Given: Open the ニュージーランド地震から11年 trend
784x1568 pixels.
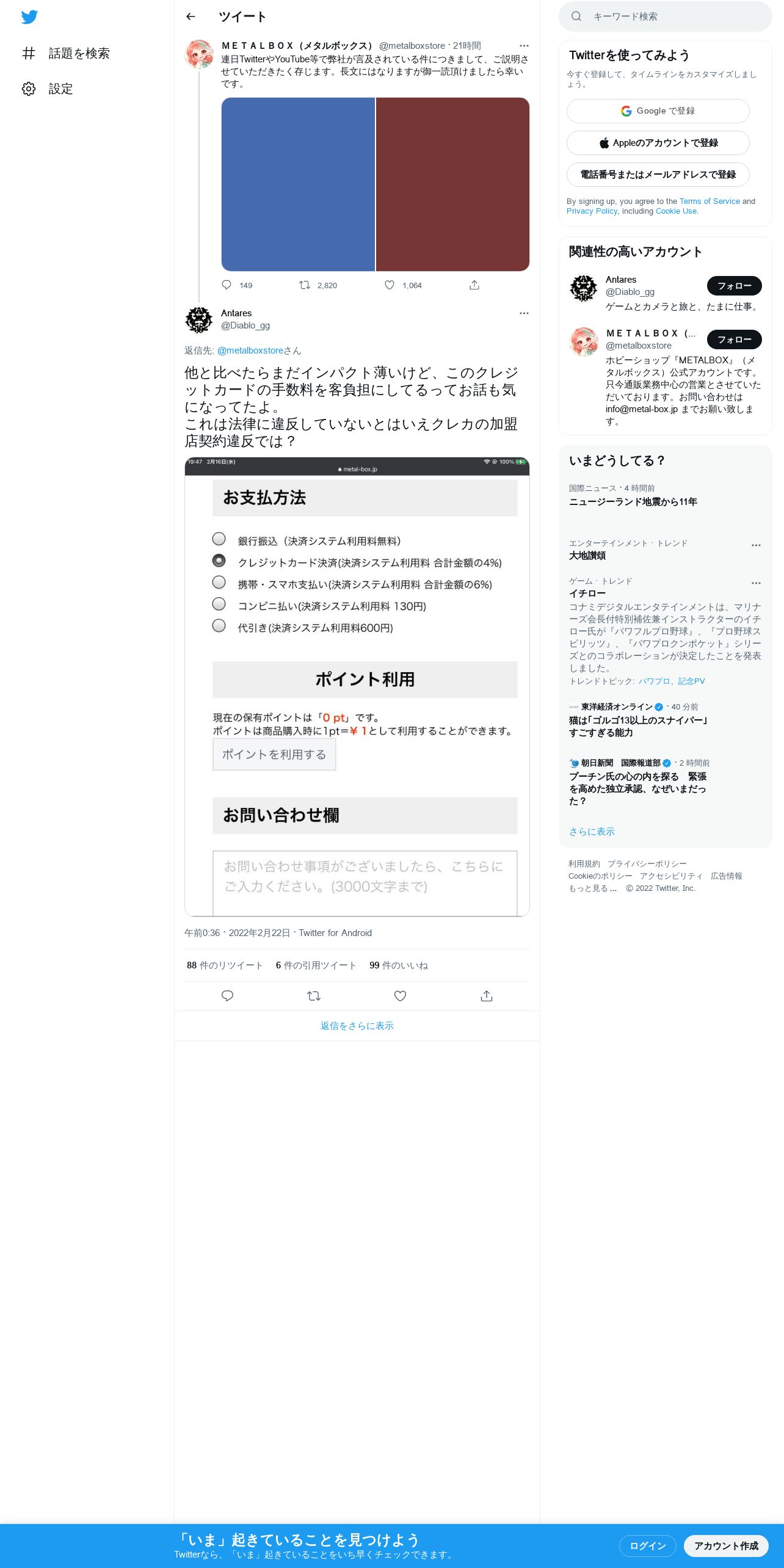Looking at the screenshot, I should tap(633, 502).
